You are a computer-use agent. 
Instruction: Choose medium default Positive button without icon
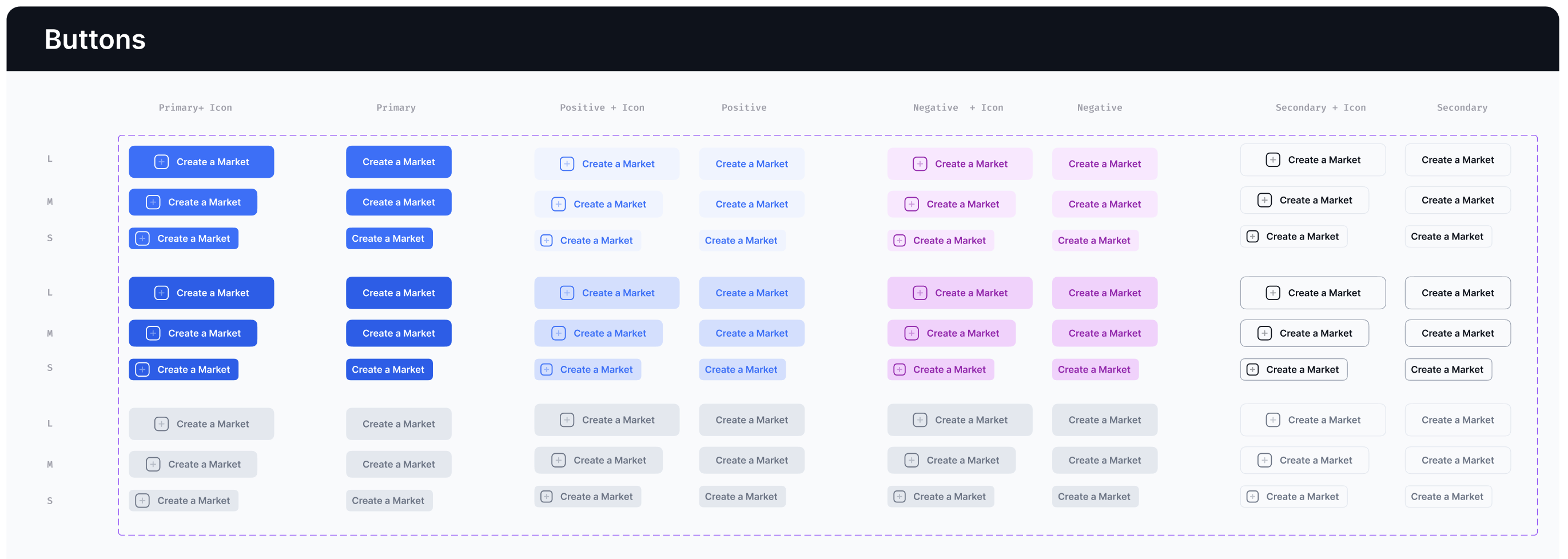point(752,205)
